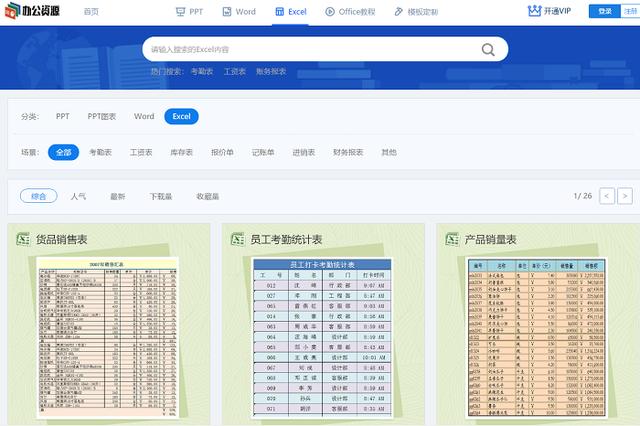The image size is (640, 426).
Task: Open the Office教程 navigation tab
Action: click(x=350, y=11)
